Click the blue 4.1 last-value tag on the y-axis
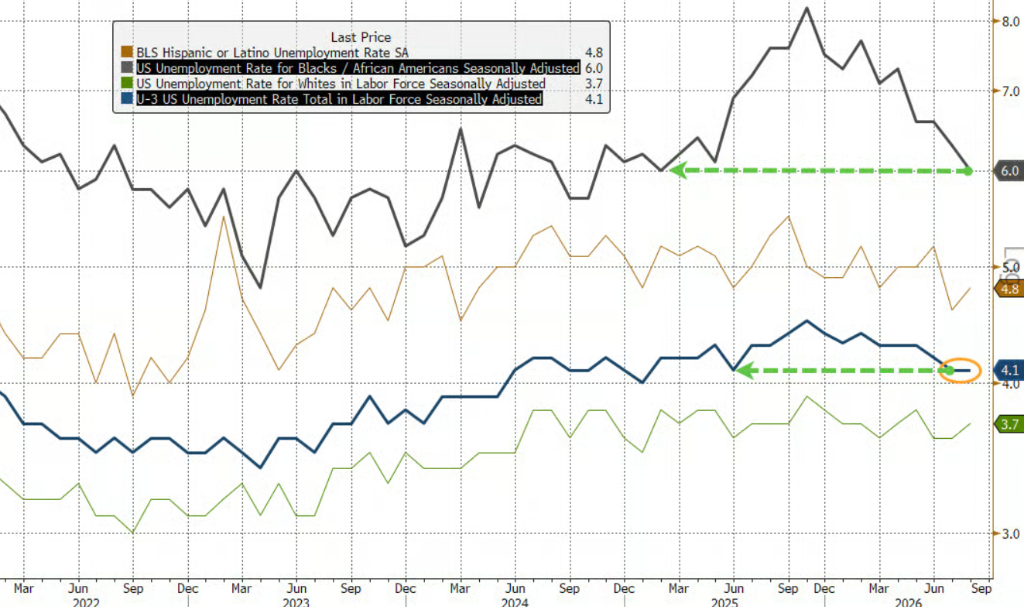The image size is (1024, 607). click(1008, 370)
